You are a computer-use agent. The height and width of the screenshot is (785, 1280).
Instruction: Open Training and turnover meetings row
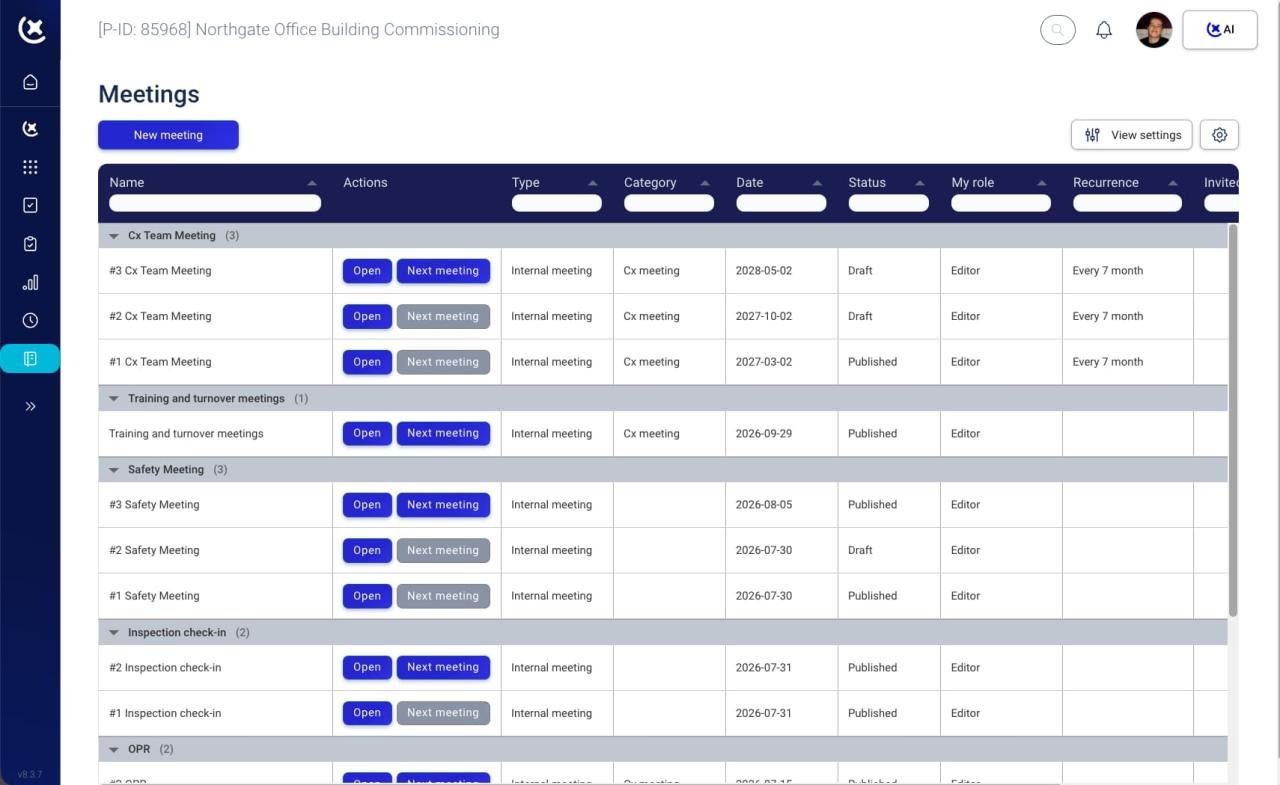367,434
